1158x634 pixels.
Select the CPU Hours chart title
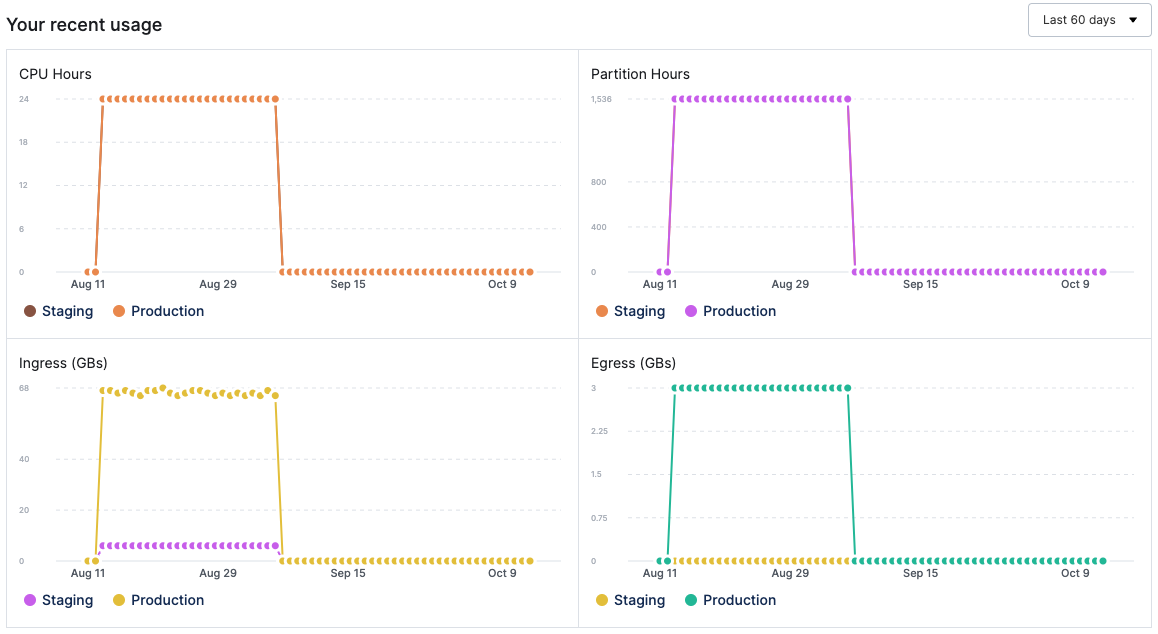(55, 74)
